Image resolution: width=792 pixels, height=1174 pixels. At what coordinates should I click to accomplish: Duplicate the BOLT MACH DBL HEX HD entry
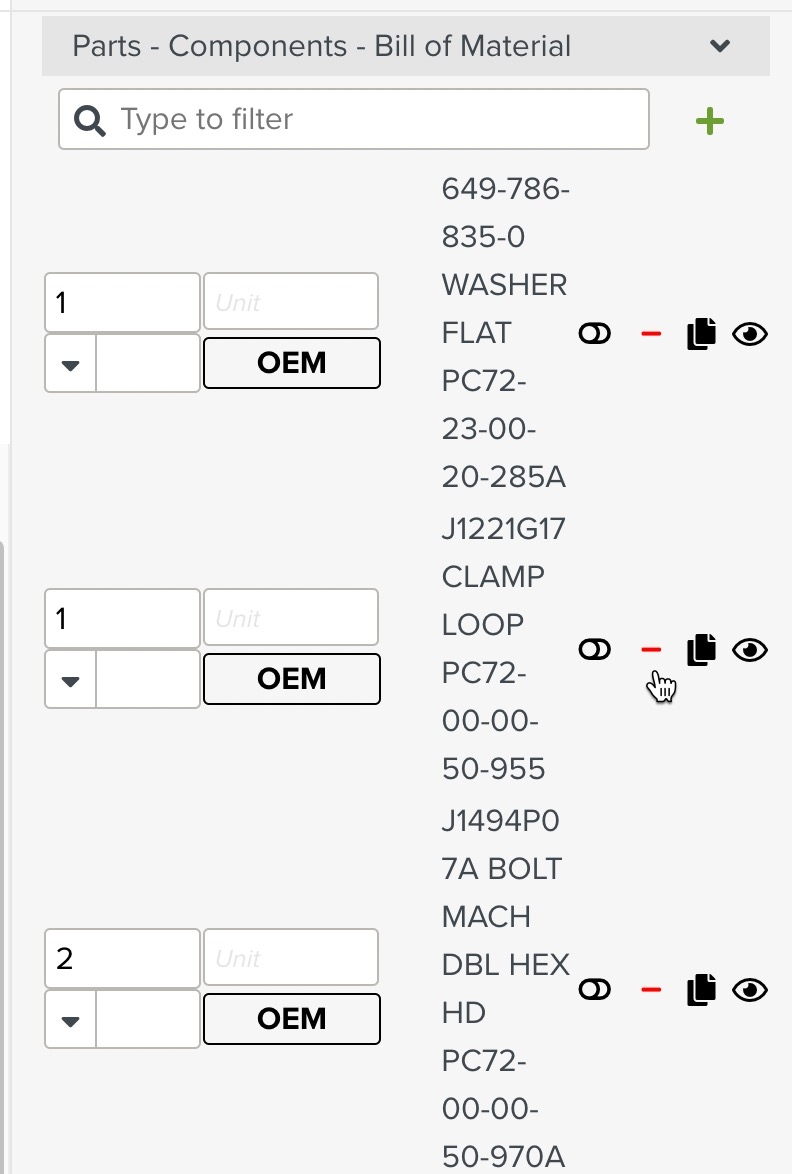[x=701, y=989]
